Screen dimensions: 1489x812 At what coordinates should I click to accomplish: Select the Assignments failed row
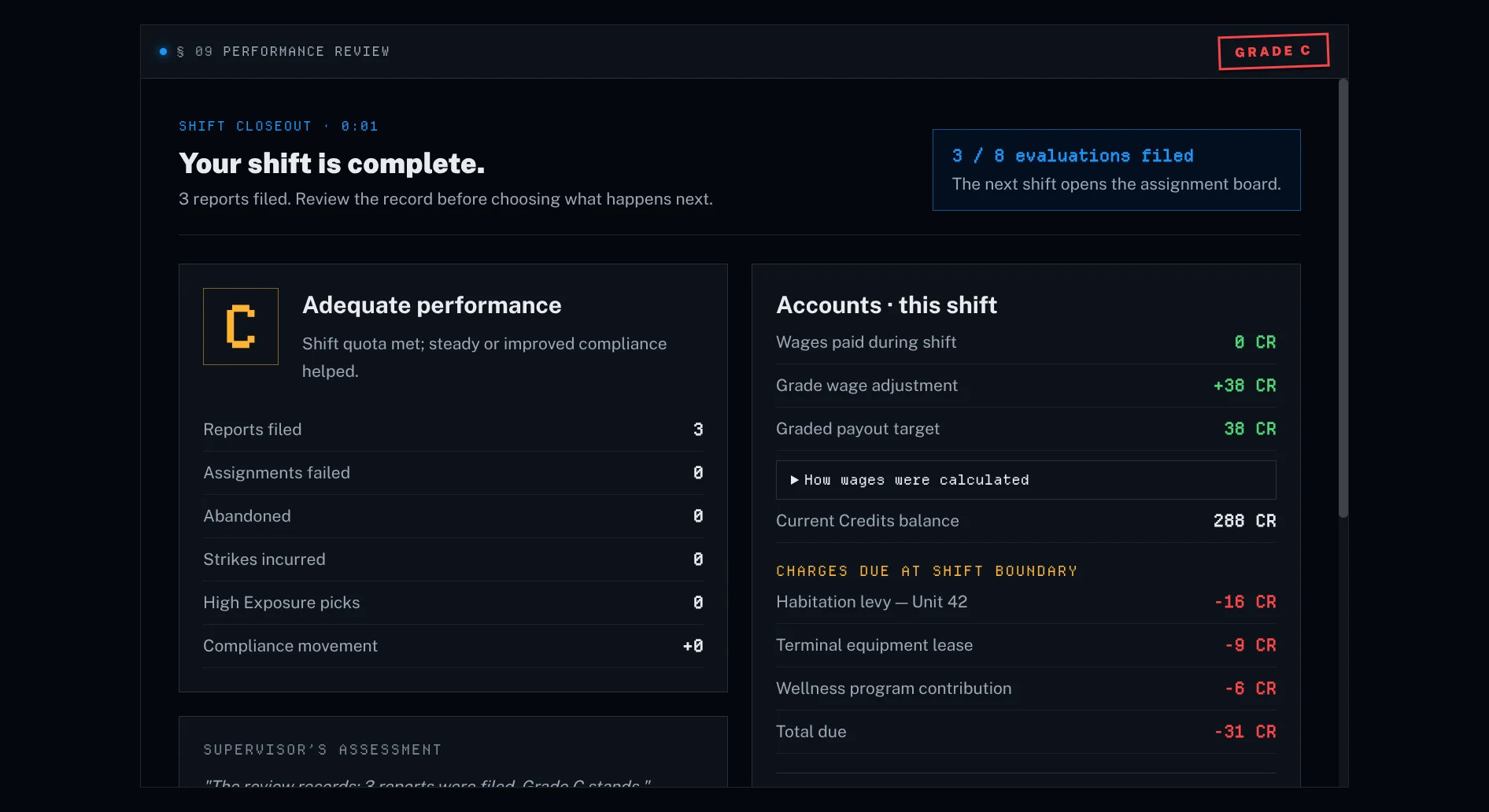pos(453,473)
